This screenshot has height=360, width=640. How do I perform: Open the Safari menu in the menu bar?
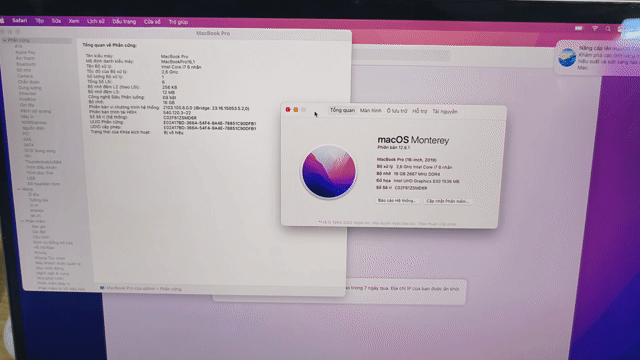point(19,20)
